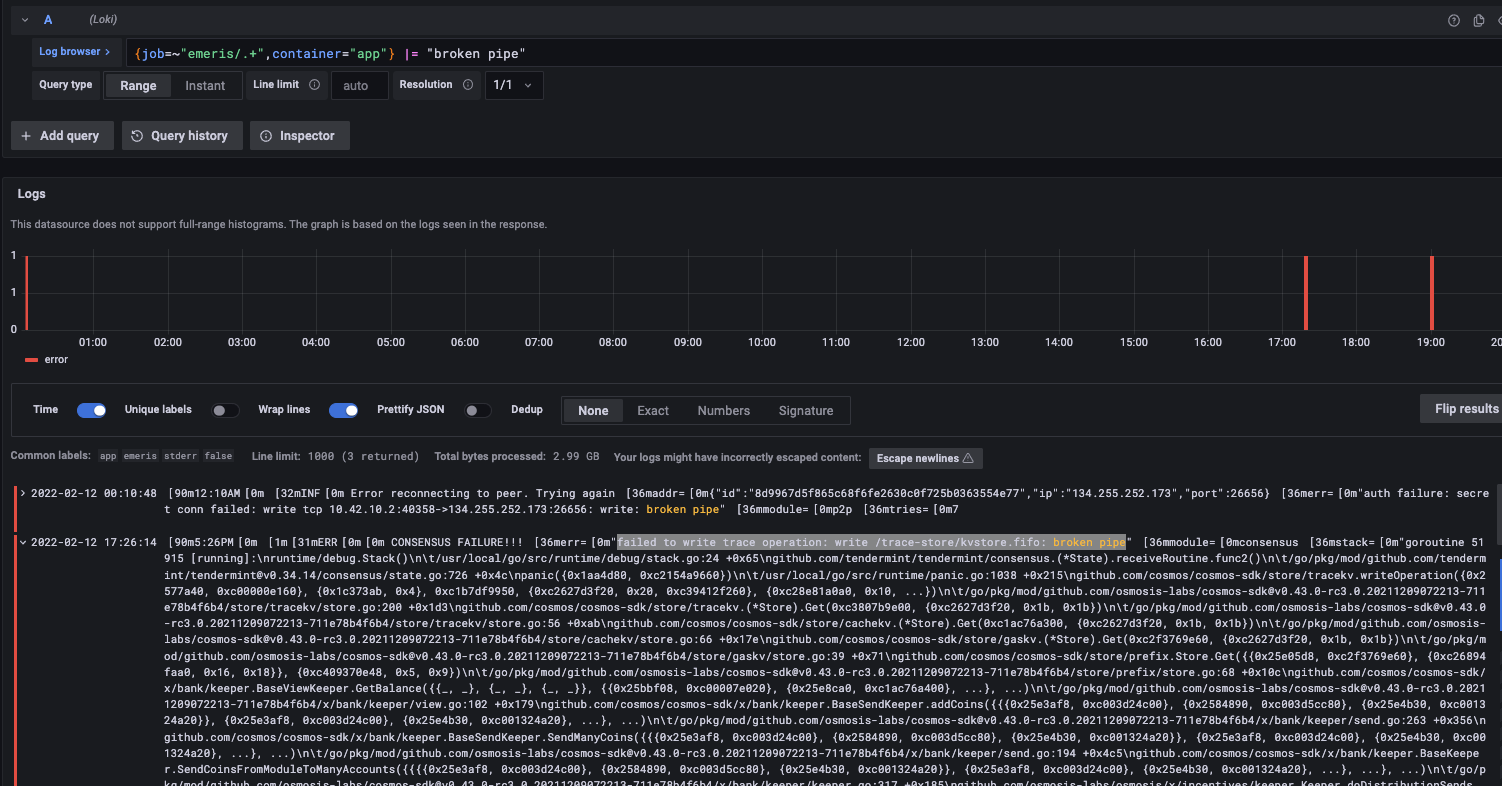The image size is (1502, 786).
Task: Duplicate query A using the copy icon
Action: click(x=1479, y=20)
